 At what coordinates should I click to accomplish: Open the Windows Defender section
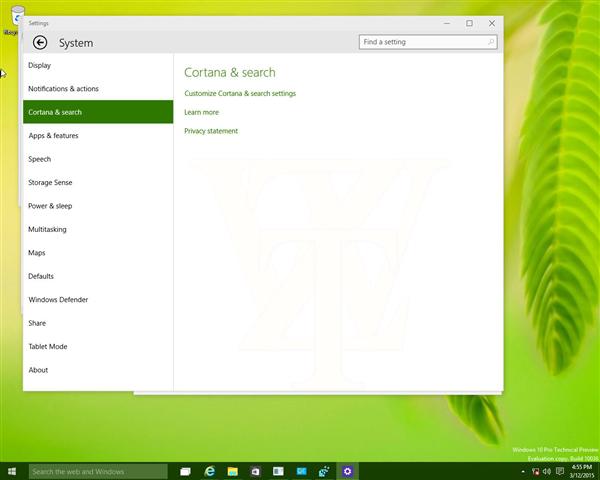58,300
